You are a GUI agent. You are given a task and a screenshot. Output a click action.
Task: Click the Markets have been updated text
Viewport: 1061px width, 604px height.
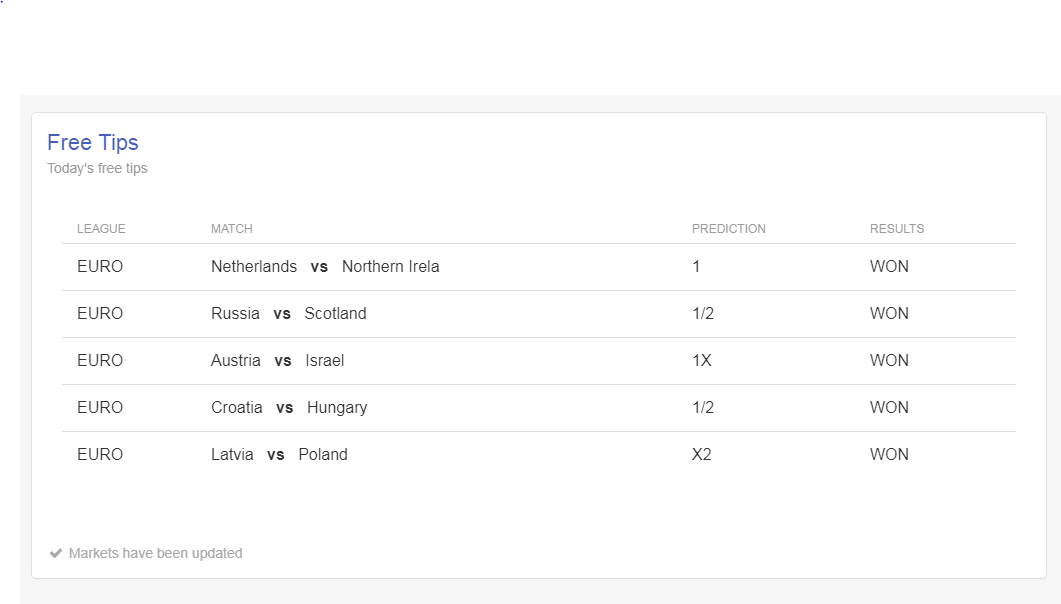(x=156, y=553)
